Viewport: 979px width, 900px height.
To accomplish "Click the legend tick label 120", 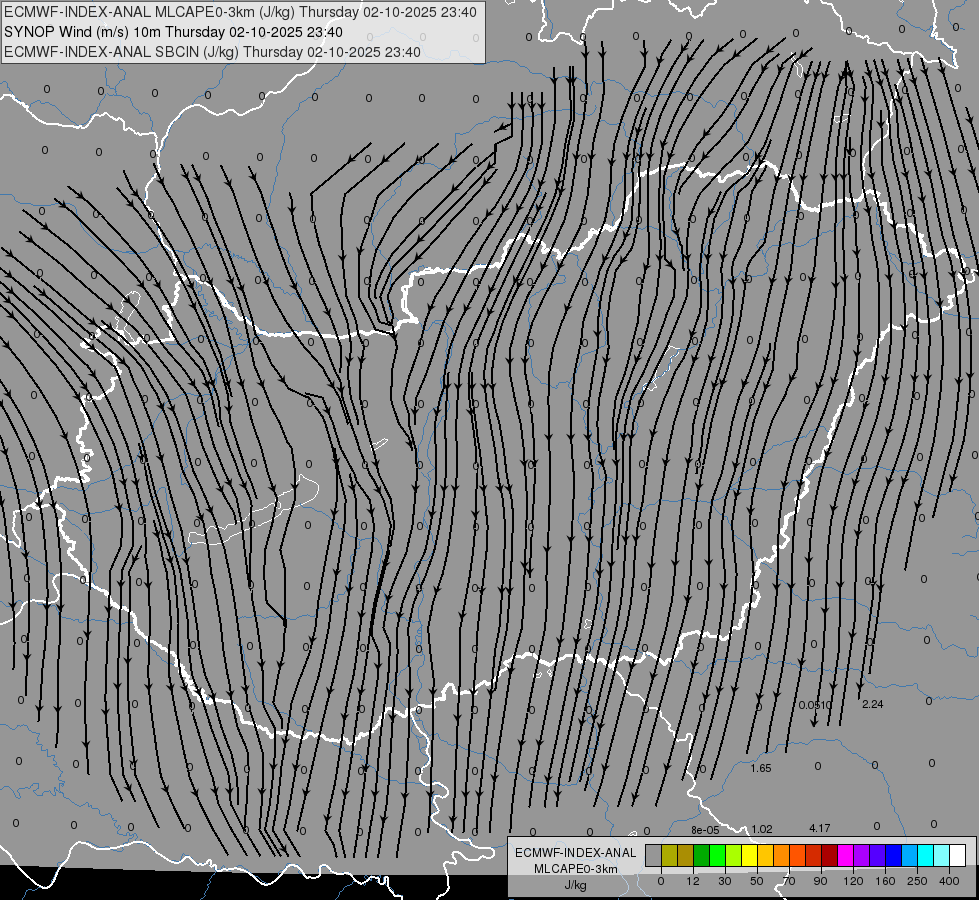I will click(853, 881).
